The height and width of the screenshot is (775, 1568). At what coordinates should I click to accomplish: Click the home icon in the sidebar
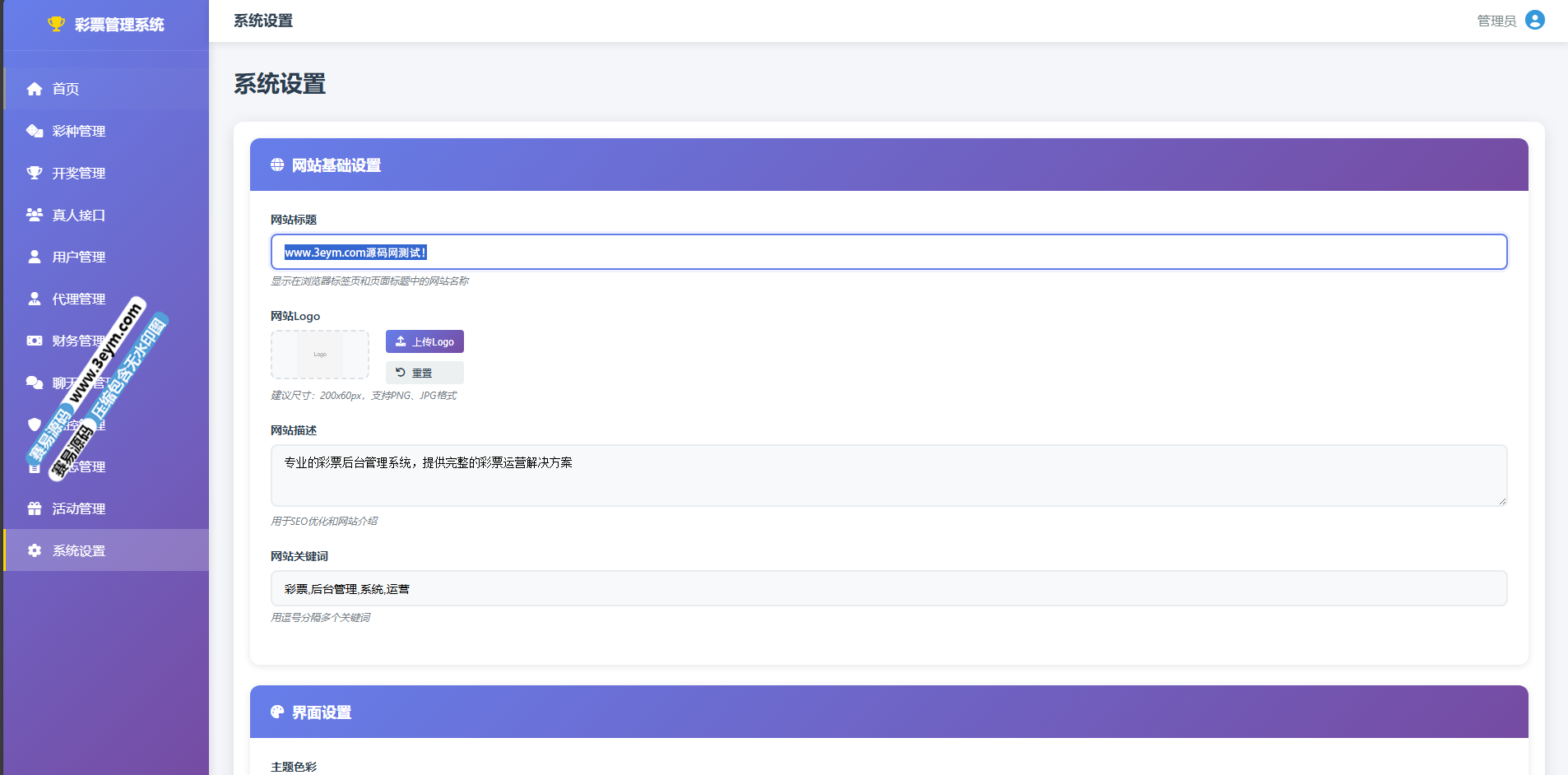35,89
